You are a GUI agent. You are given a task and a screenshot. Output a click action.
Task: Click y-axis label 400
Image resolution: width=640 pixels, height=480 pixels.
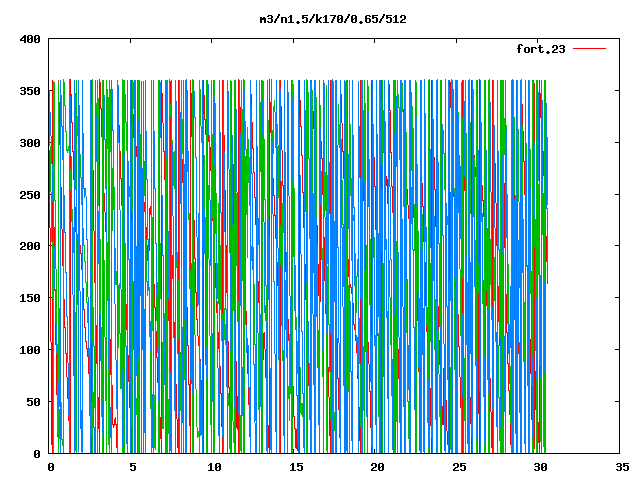pos(30,40)
